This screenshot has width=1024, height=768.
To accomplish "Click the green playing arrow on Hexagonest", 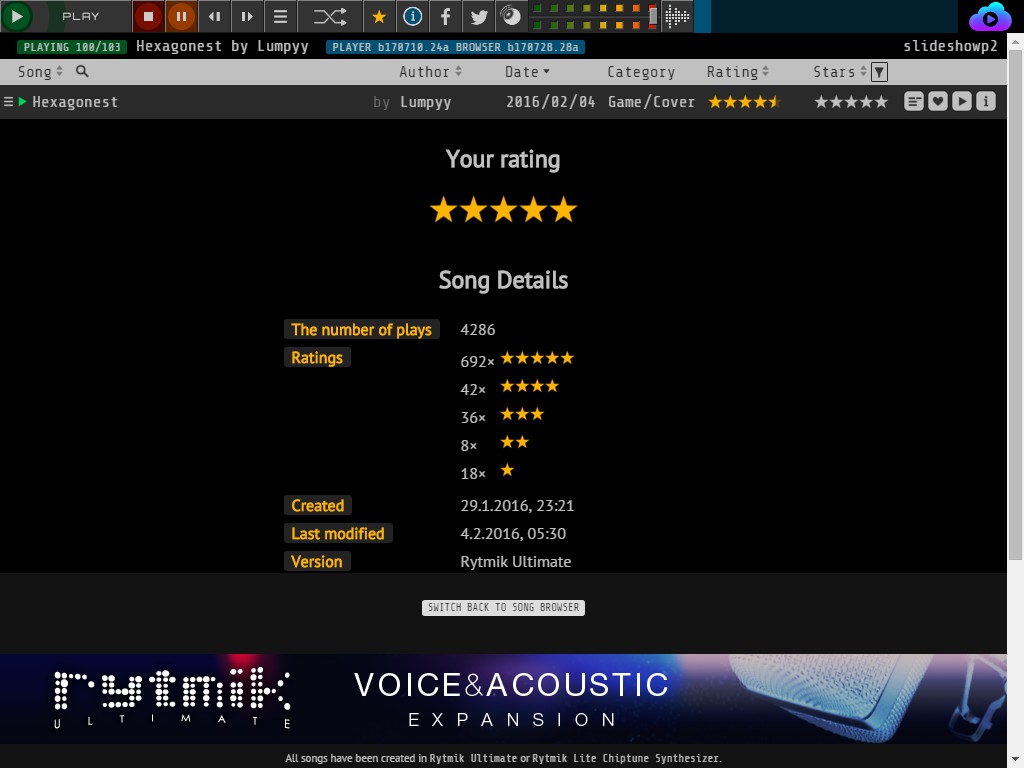I will click(22, 102).
